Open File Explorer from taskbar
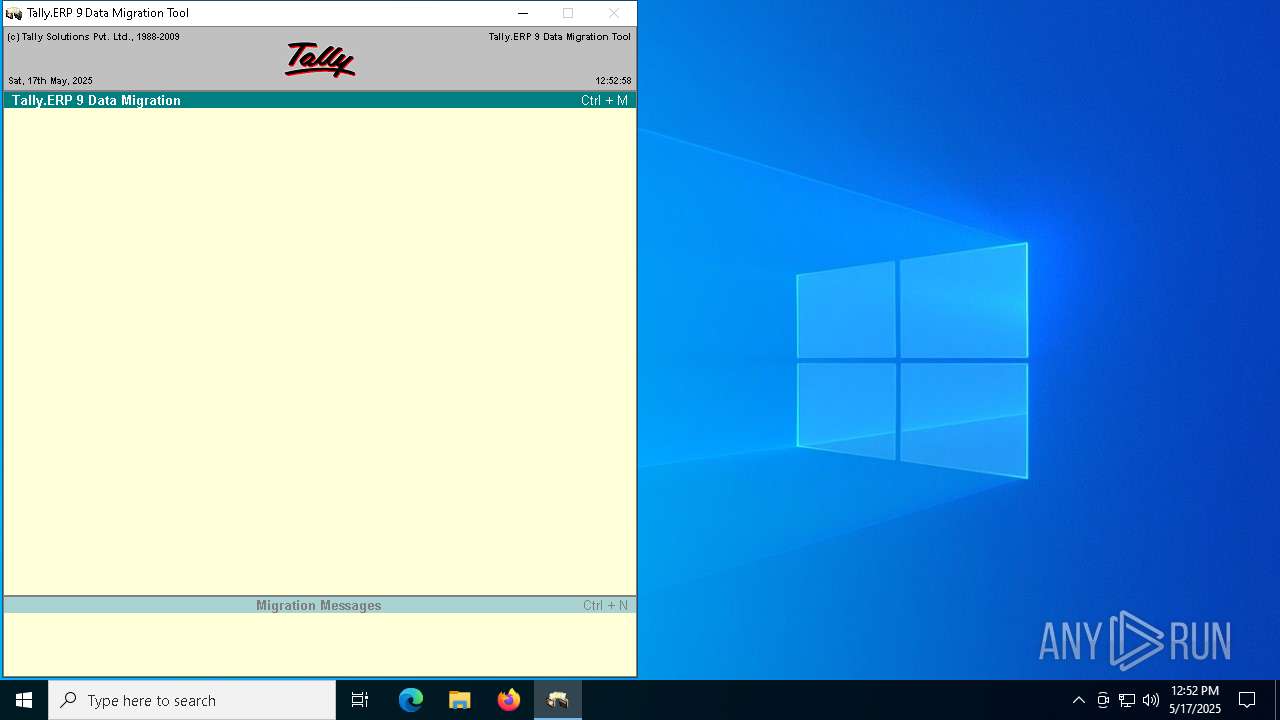The height and width of the screenshot is (720, 1280). 460,700
